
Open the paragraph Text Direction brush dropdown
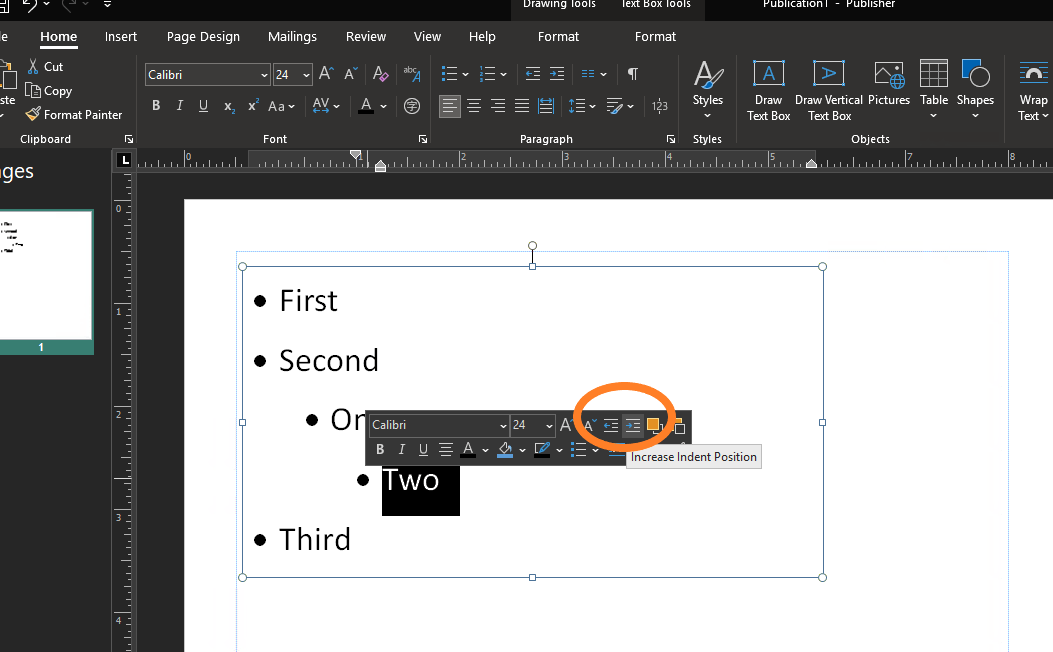(x=620, y=106)
